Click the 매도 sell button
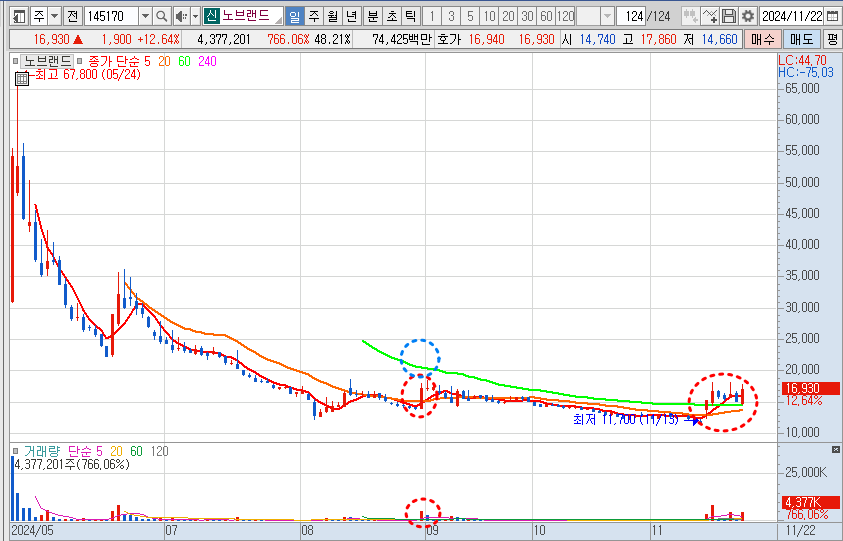The height and width of the screenshot is (541, 843). [x=802, y=39]
